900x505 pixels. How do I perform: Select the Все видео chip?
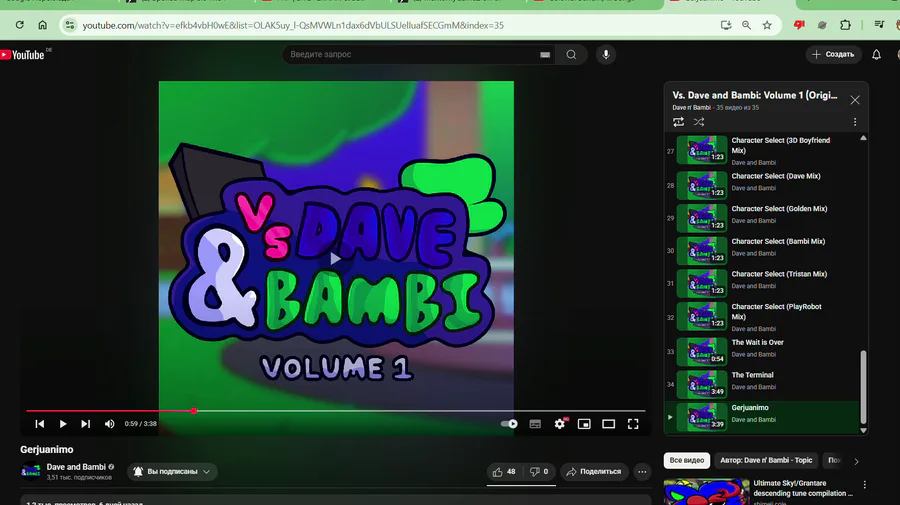686,460
